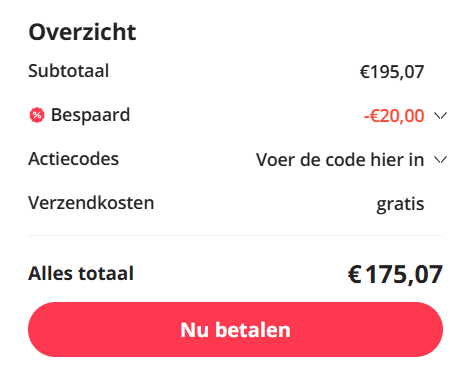
Task: Click 'Voer de code hier in' field
Action: click(340, 160)
